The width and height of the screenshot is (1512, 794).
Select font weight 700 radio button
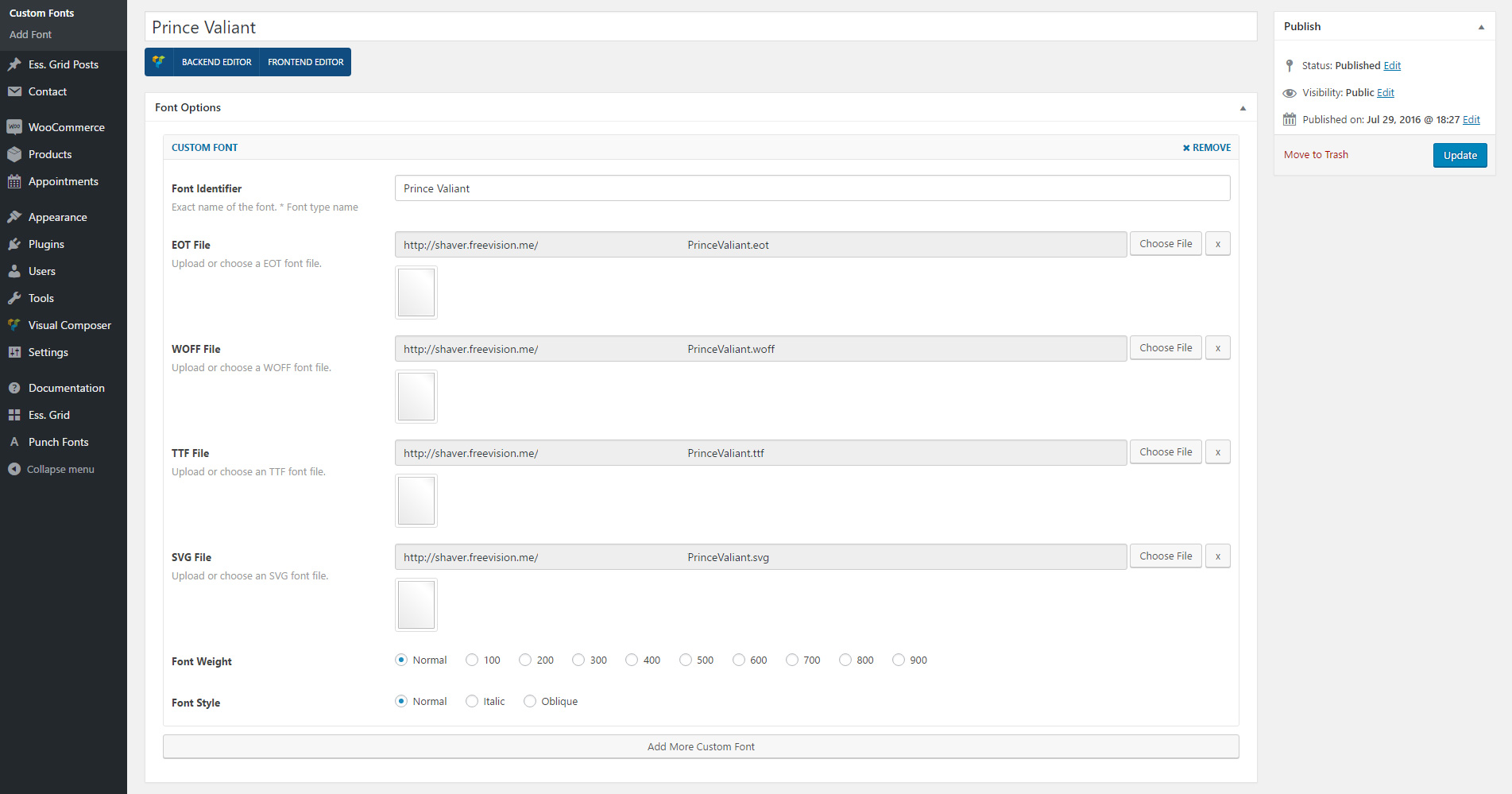[792, 660]
